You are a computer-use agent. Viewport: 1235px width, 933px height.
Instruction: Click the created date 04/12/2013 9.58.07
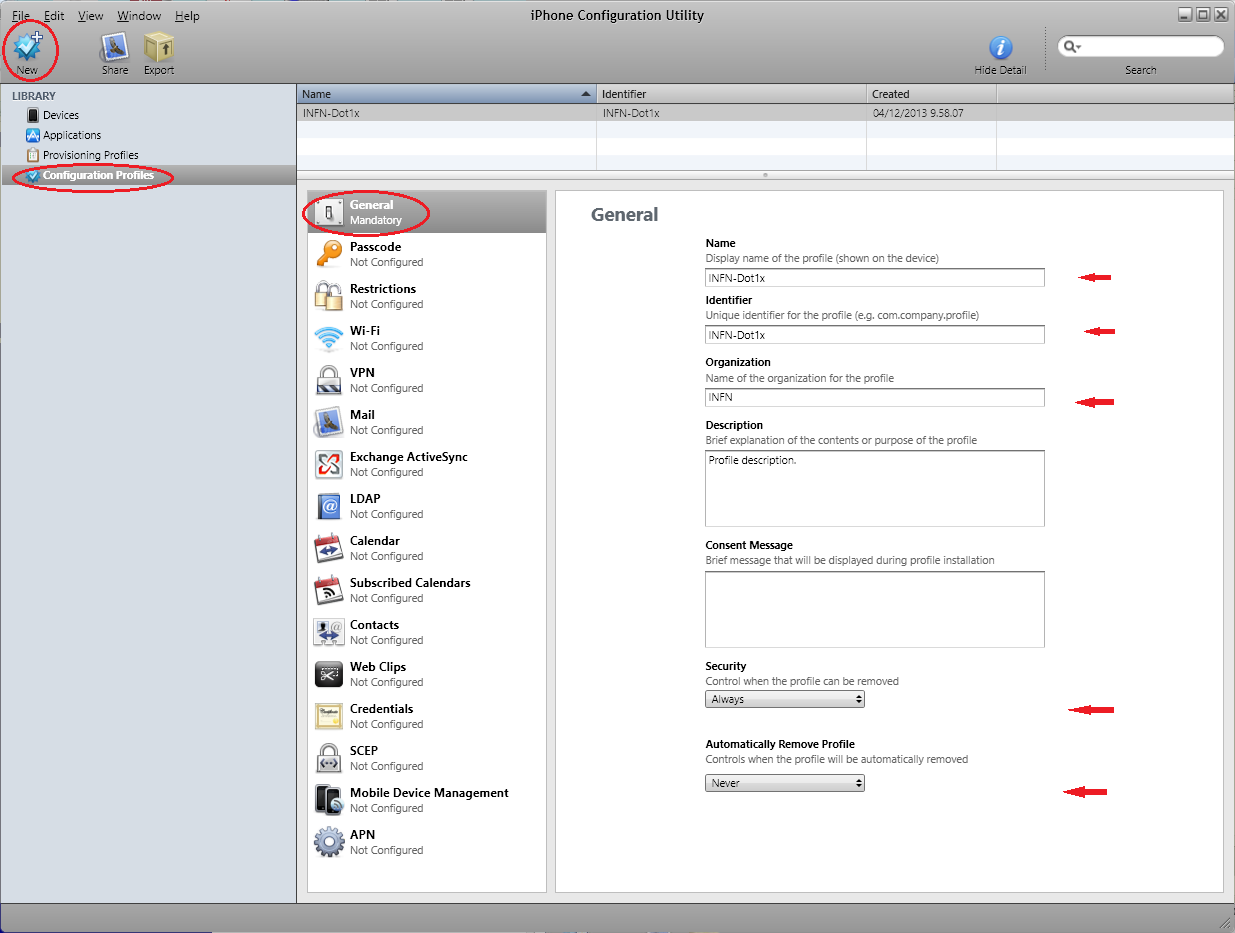point(920,113)
